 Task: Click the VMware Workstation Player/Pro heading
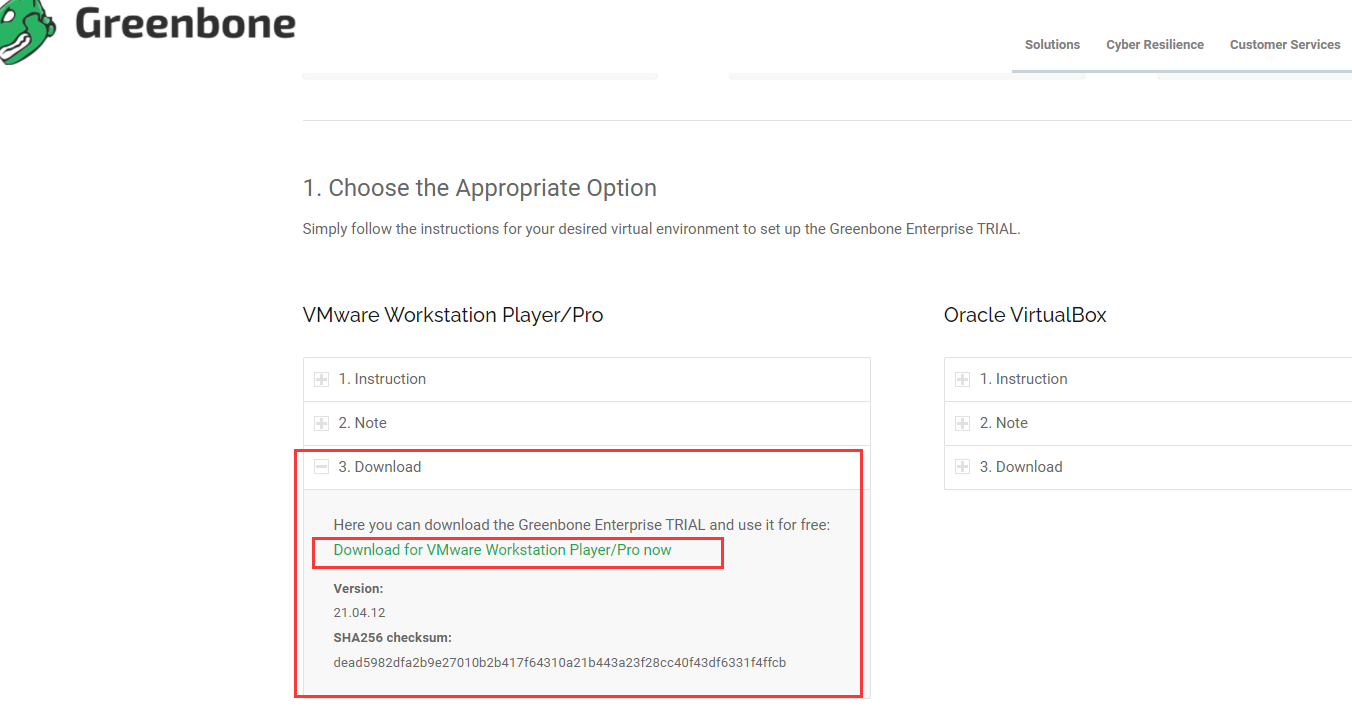click(x=453, y=315)
